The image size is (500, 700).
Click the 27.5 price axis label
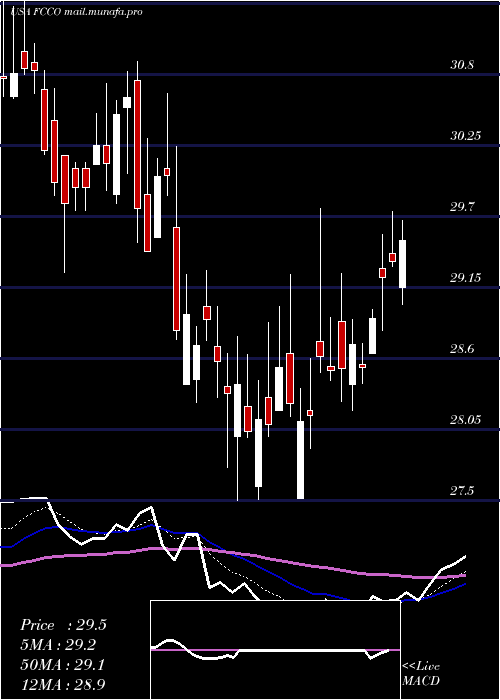(x=462, y=491)
